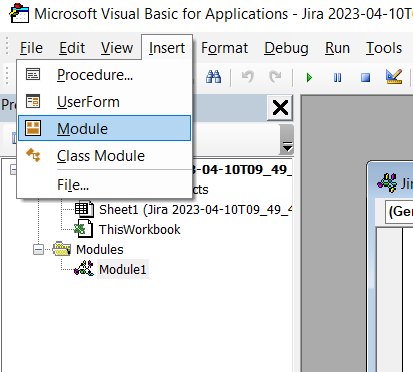Close the Project Explorer panel
Screen dimensions: 413x372
point(280,108)
